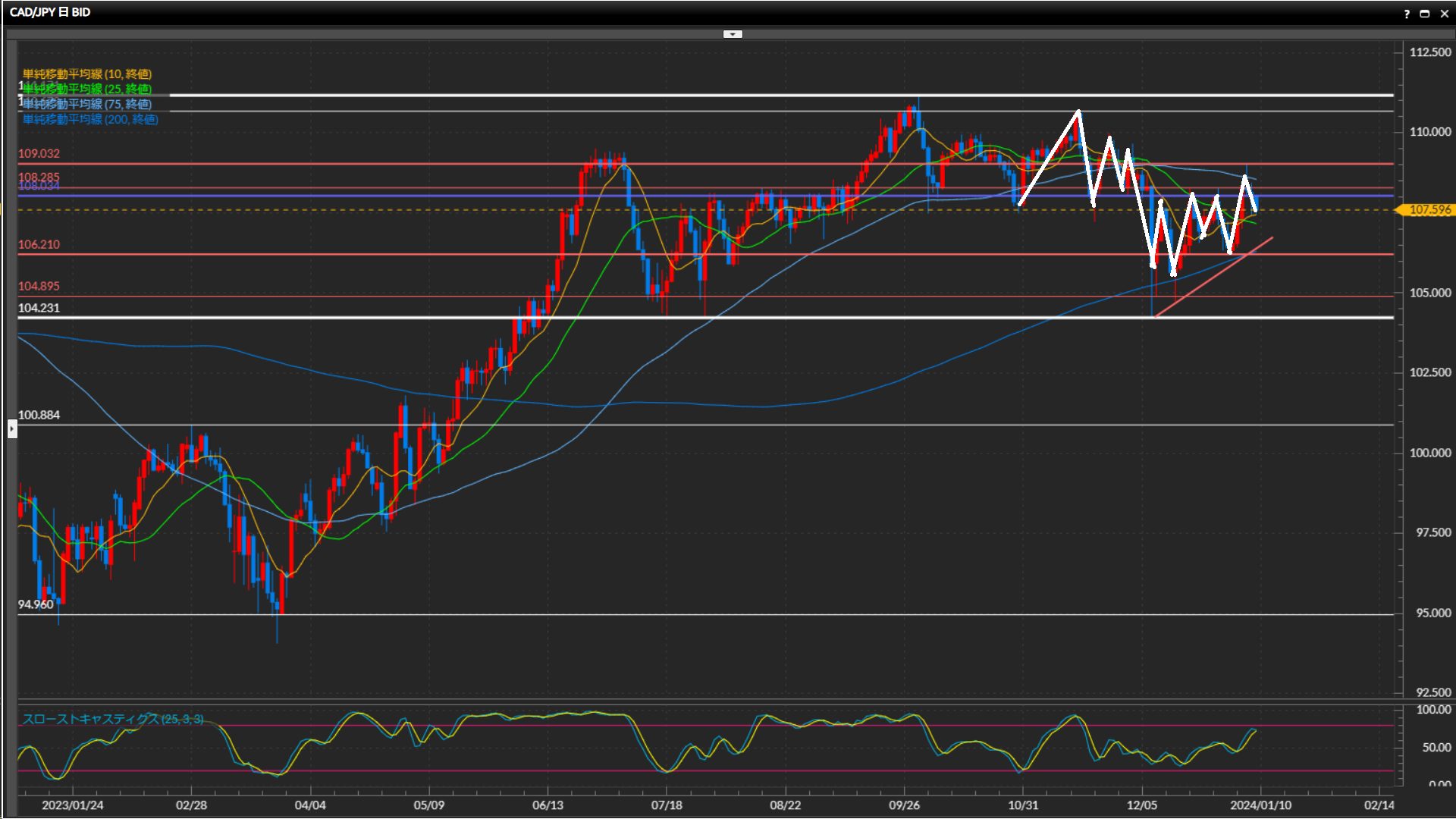The height and width of the screenshot is (819, 1456).
Task: Select the 109.032 red horizontal line label
Action: point(39,153)
